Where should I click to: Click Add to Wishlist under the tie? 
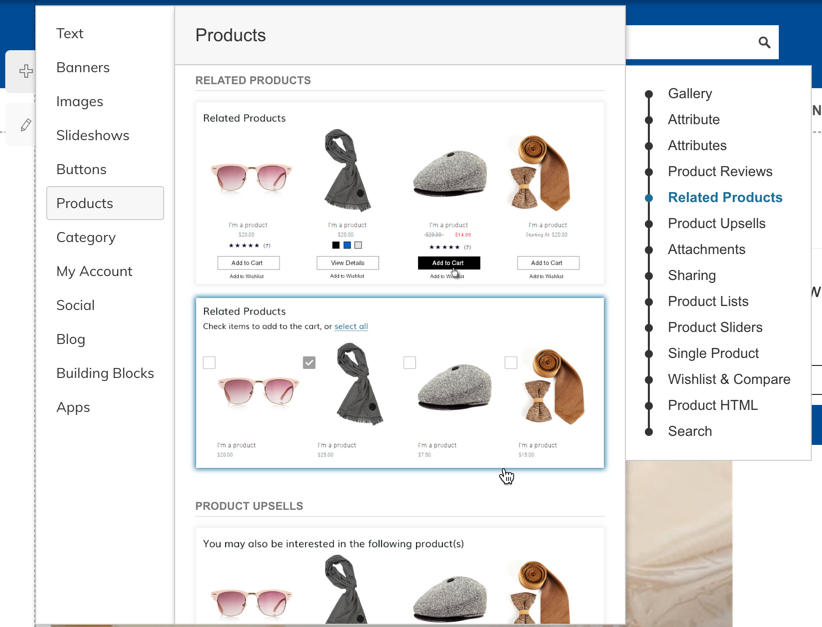pos(546,276)
